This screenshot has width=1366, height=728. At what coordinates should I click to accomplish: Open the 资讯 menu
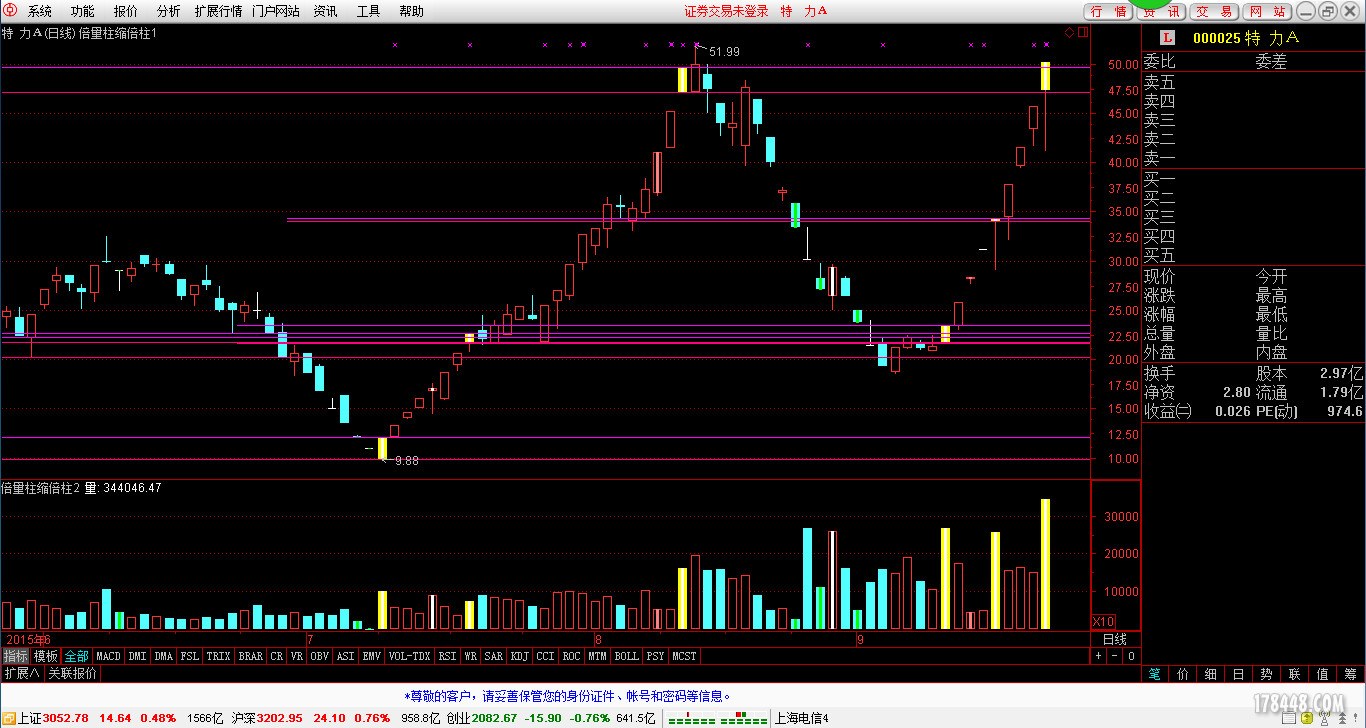(325, 11)
